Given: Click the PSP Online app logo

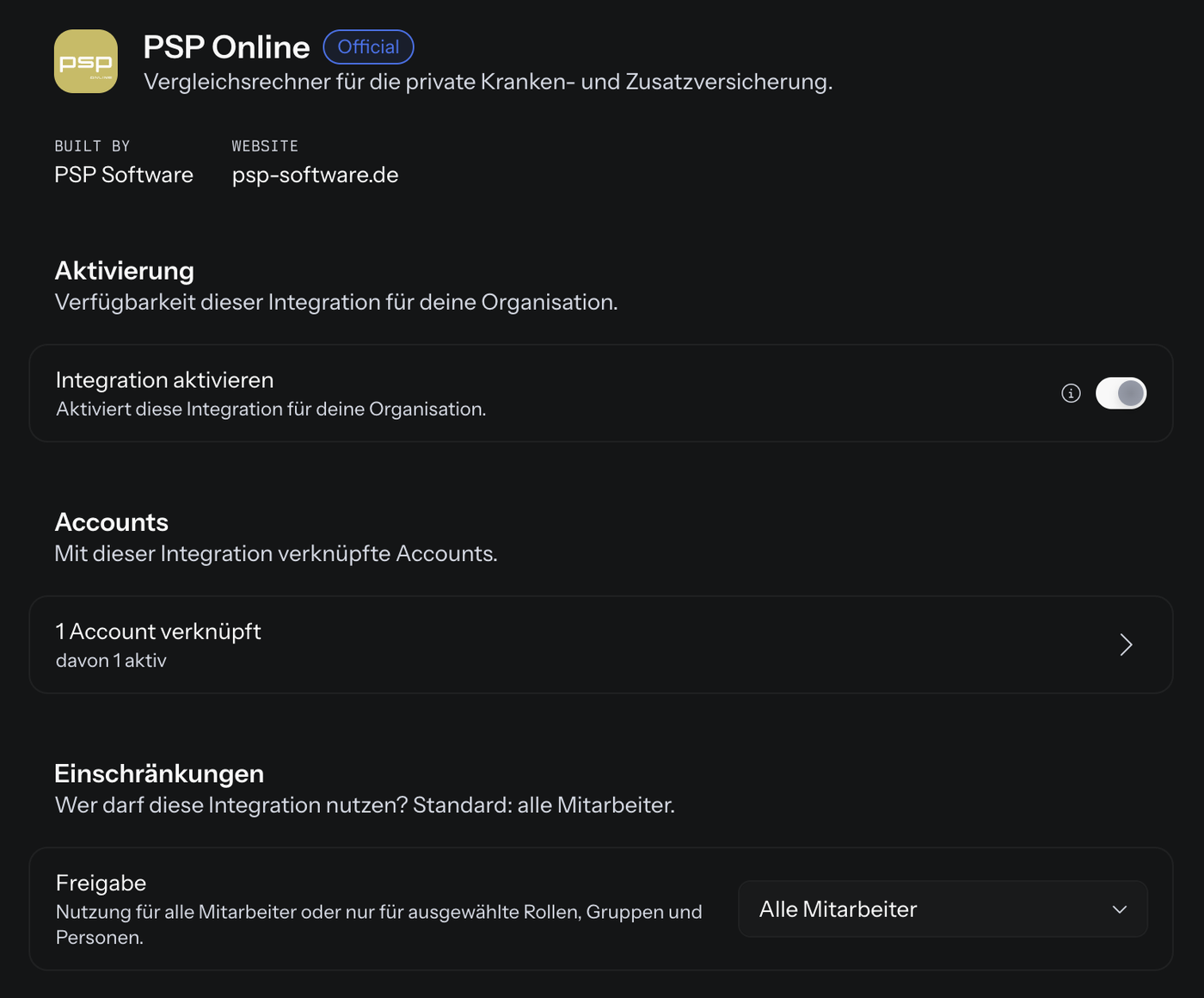Looking at the screenshot, I should coord(86,61).
